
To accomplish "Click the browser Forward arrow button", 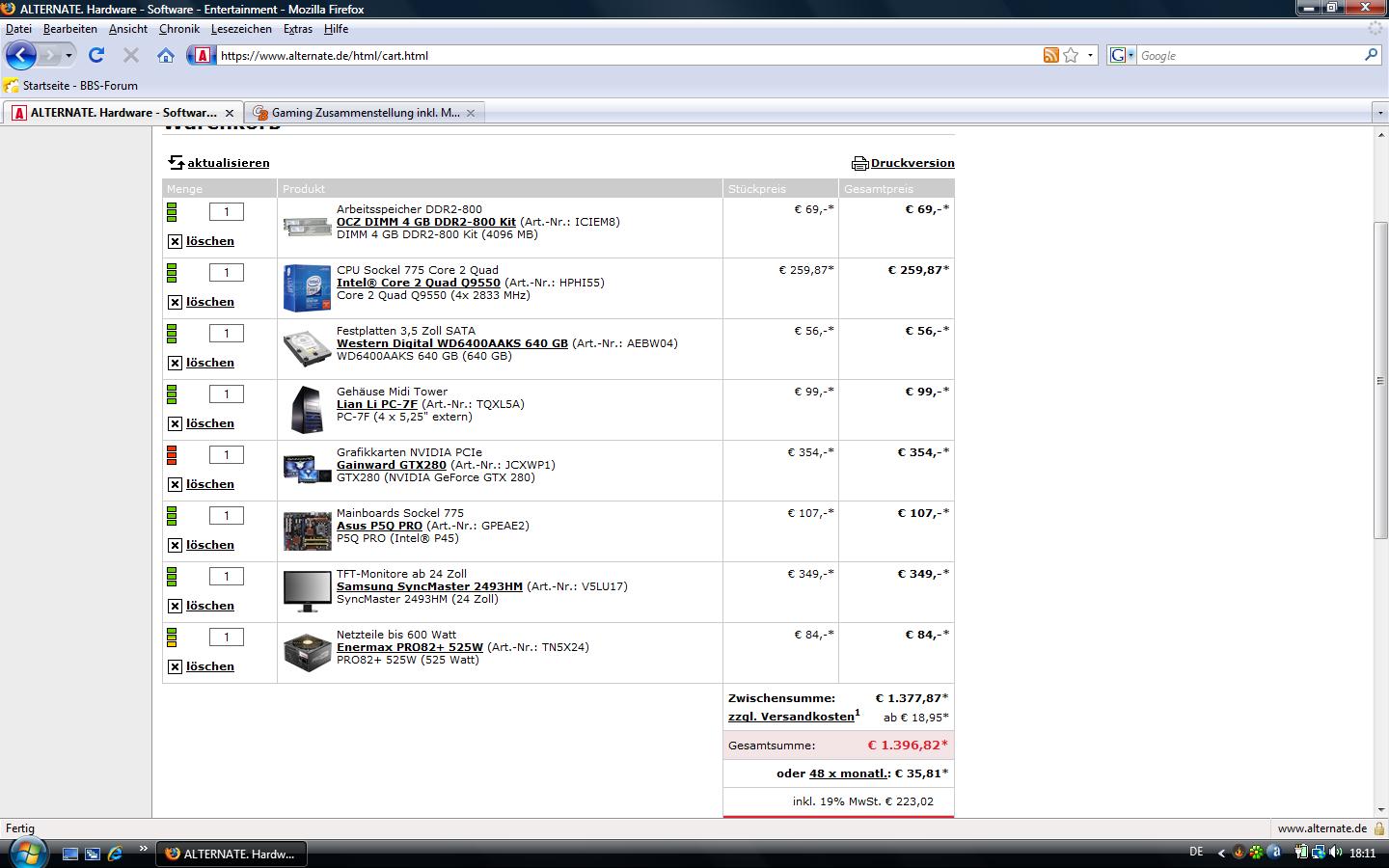I will 50,55.
